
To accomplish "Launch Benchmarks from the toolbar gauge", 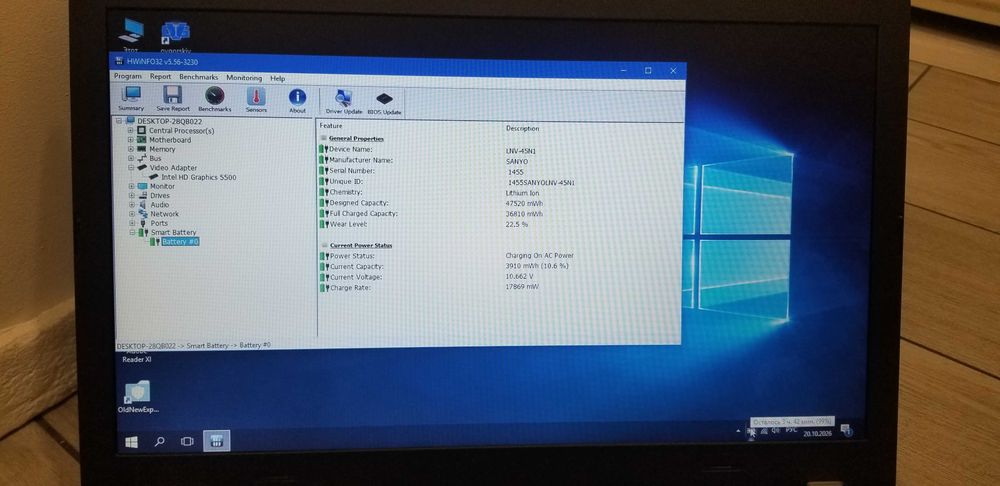I will (215, 99).
